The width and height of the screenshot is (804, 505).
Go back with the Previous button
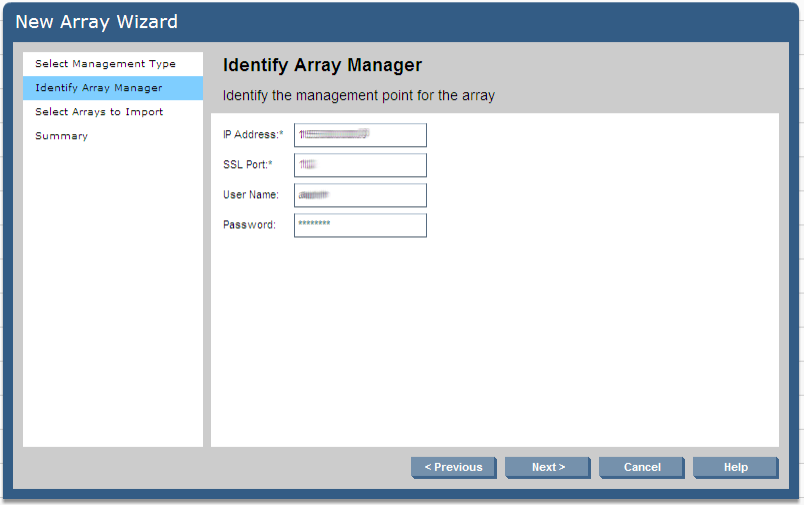click(453, 467)
